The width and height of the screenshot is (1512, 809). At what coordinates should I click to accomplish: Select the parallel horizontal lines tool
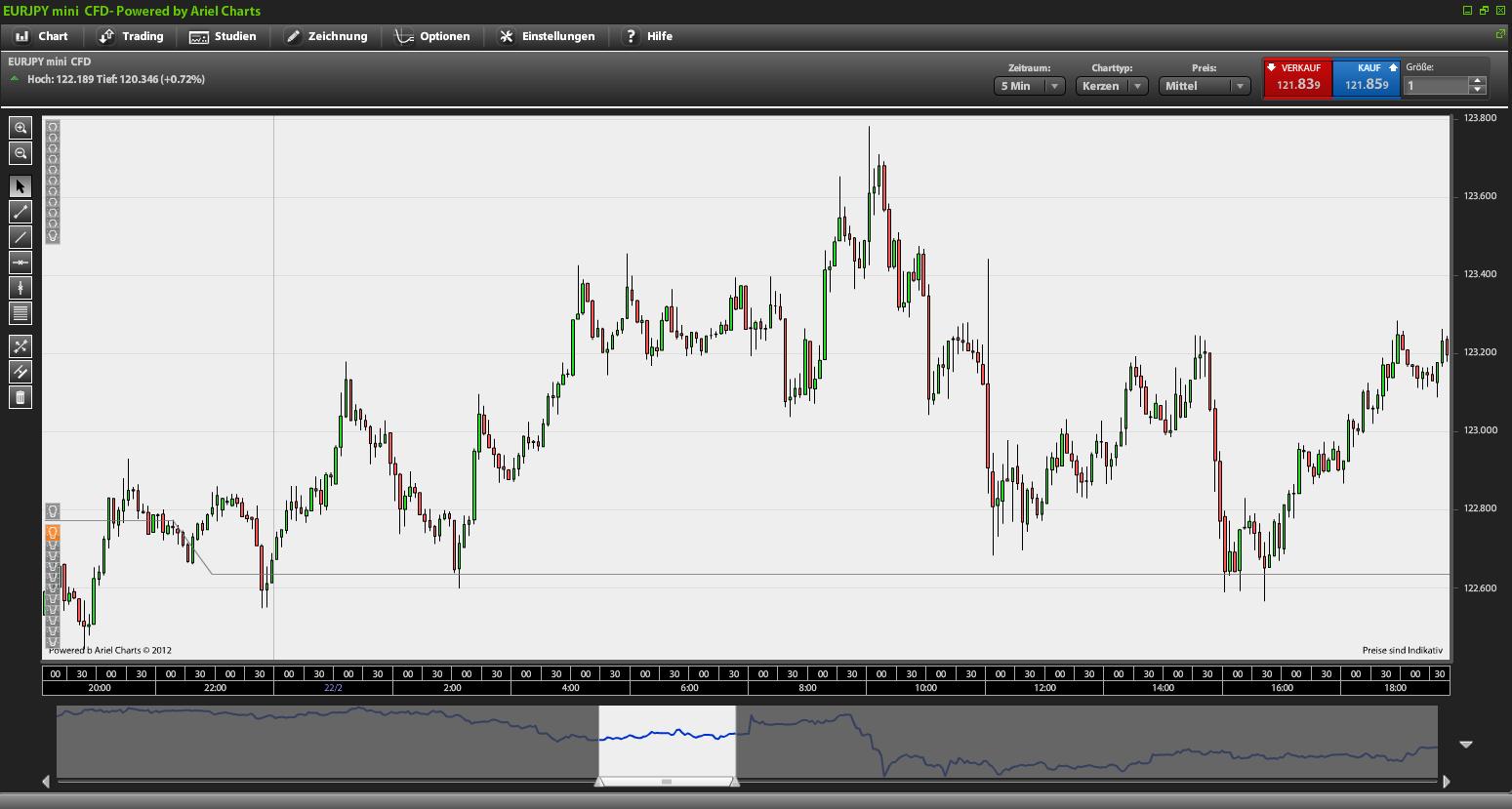(20, 313)
